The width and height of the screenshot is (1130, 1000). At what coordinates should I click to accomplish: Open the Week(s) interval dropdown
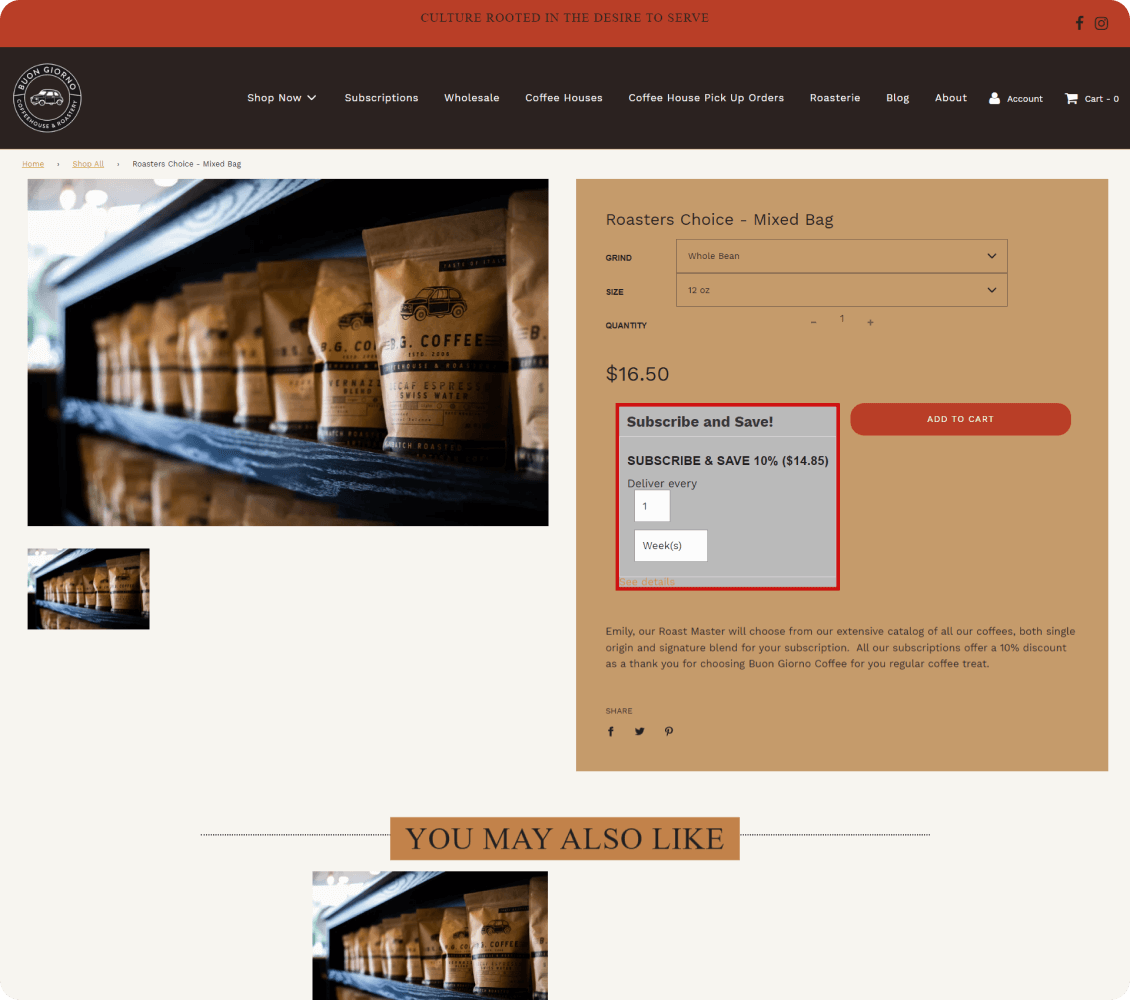(x=670, y=546)
